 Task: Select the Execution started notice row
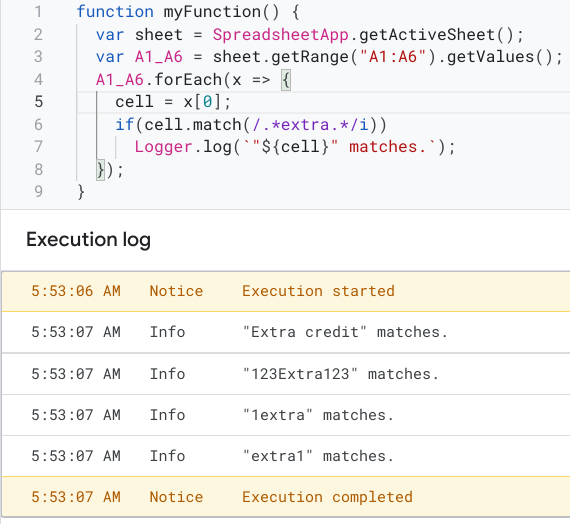coord(286,291)
